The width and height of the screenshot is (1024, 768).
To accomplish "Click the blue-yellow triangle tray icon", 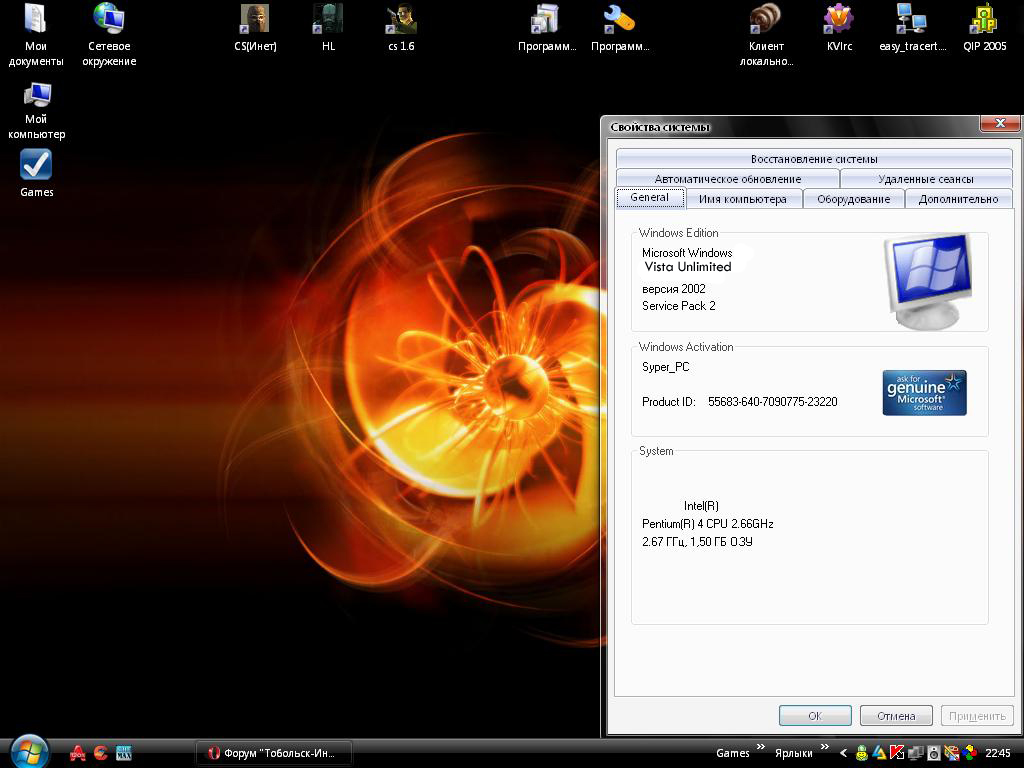I will tap(880, 753).
